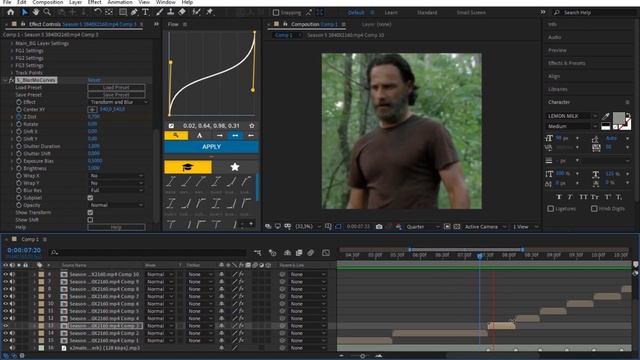Expand Main_BG Layer Settings group

coord(12,43)
